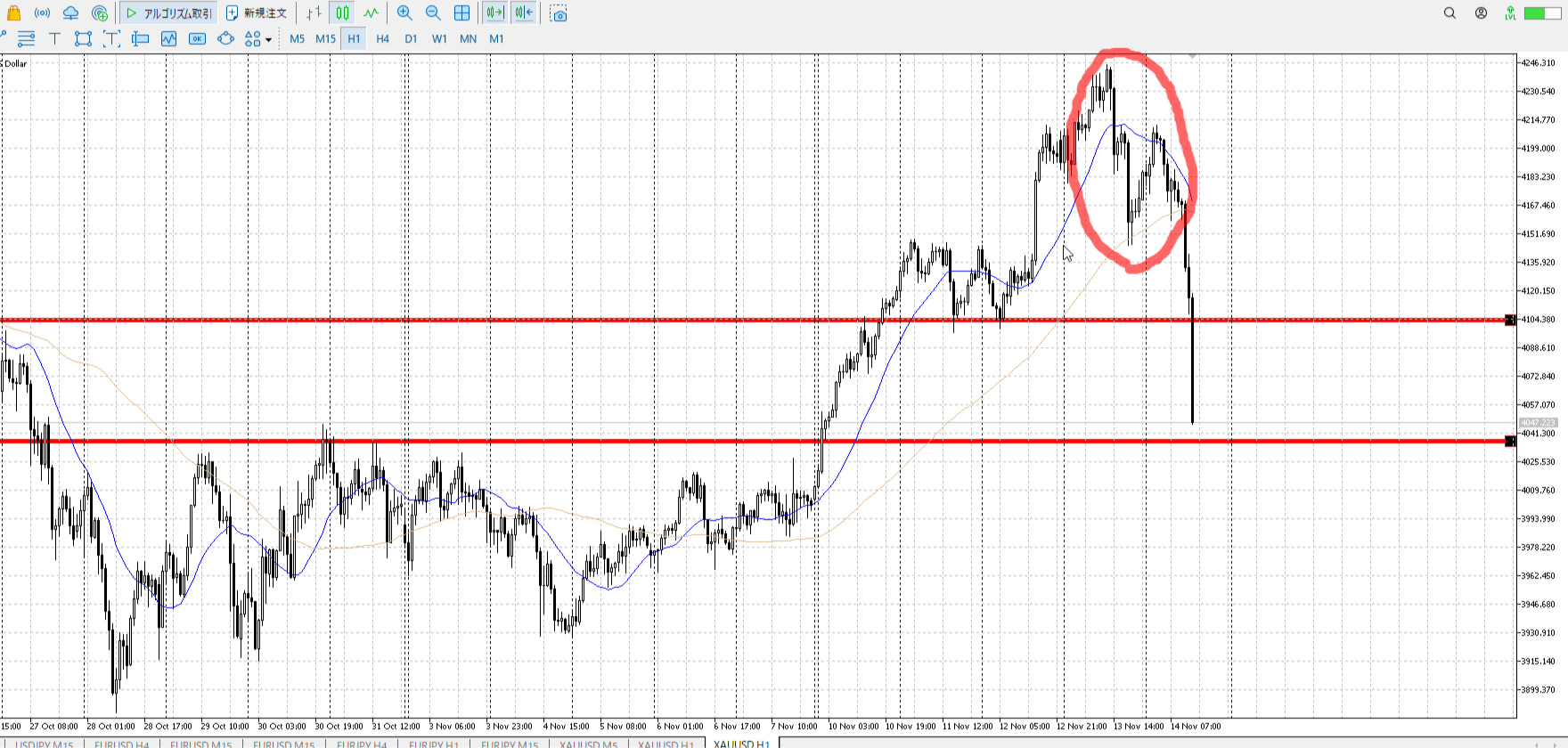1568x748 pixels.
Task: Click the zoom out magnifier icon
Action: point(433,13)
